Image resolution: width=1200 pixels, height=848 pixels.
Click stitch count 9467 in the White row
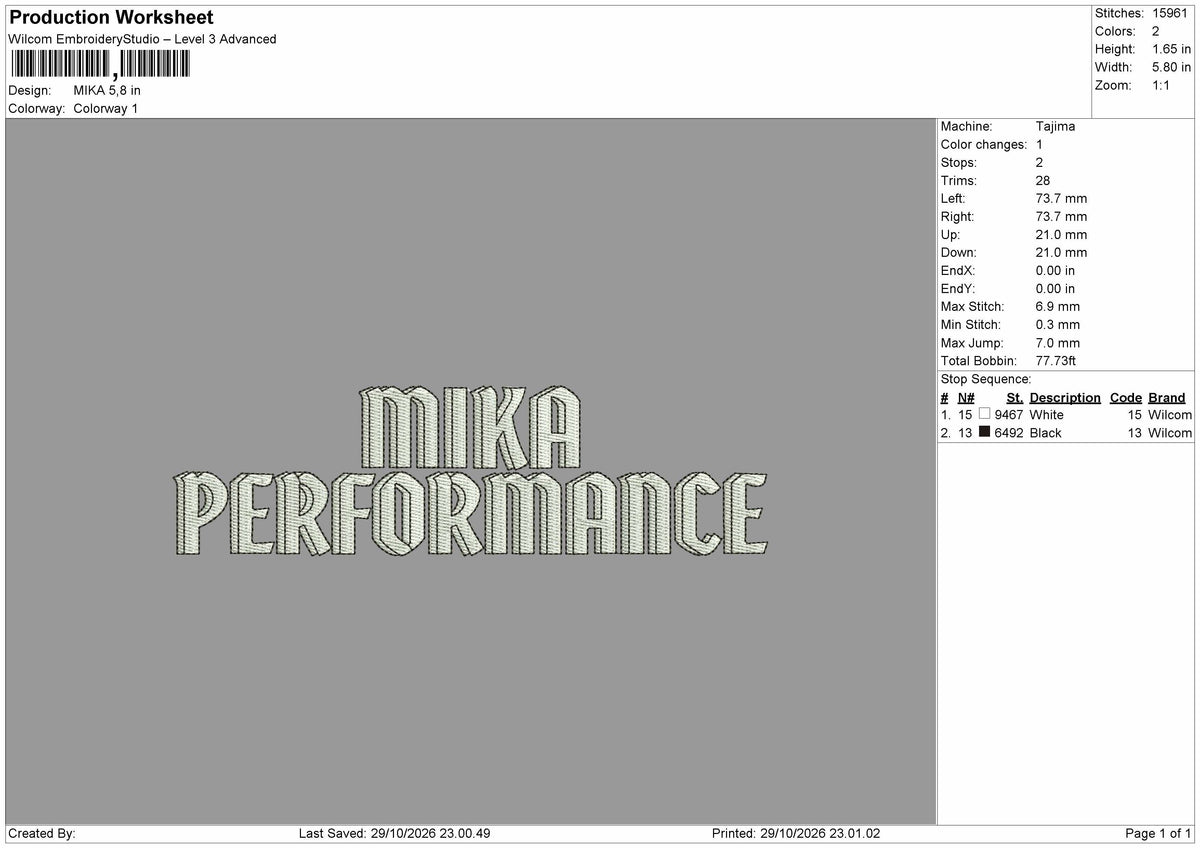[x=1009, y=415]
